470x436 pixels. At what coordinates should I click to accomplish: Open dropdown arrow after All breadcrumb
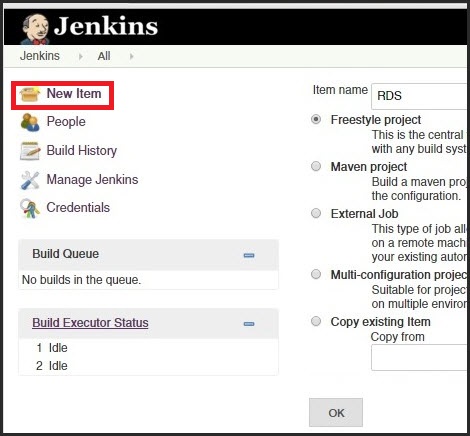click(131, 56)
